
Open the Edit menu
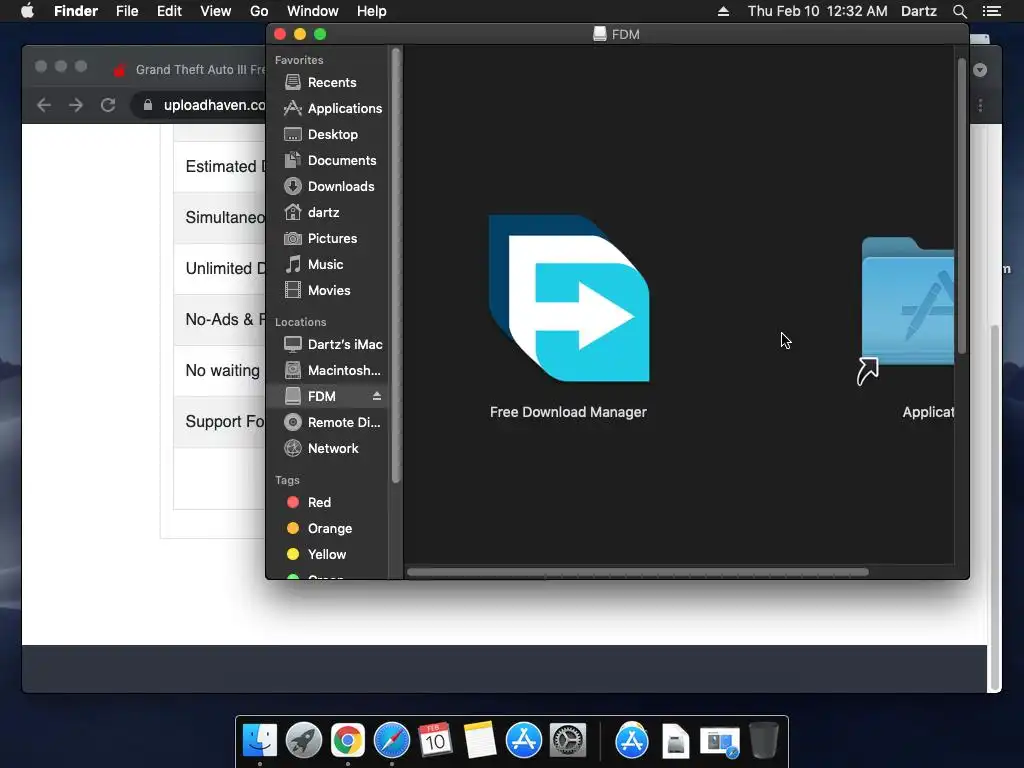(169, 11)
